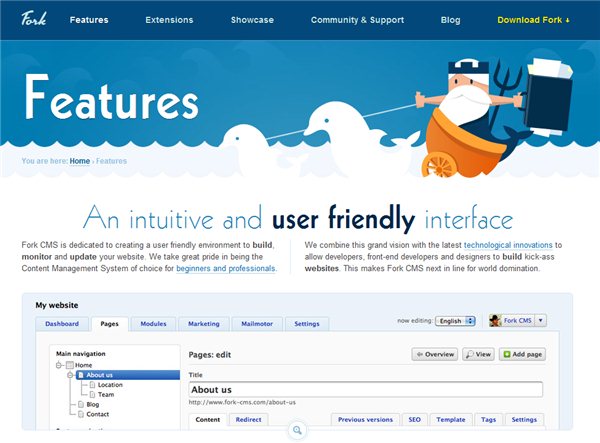This screenshot has height=443, width=600.
Task: Open Community & Support
Action: [x=357, y=20]
